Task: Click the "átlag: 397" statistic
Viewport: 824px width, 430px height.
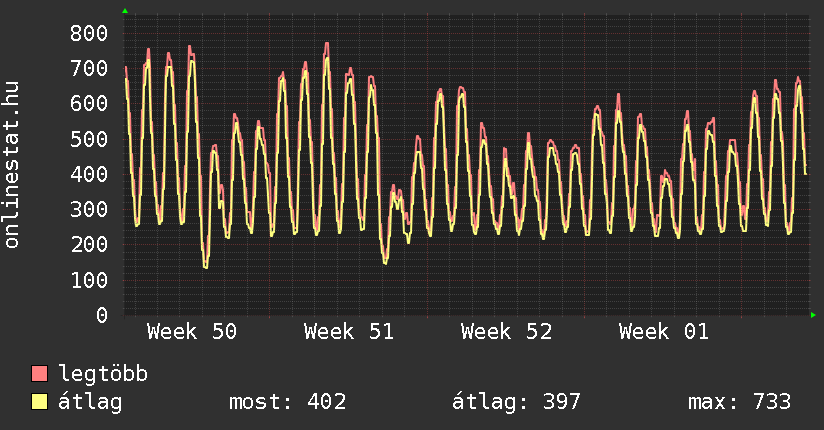Action: pyautogui.click(x=516, y=402)
